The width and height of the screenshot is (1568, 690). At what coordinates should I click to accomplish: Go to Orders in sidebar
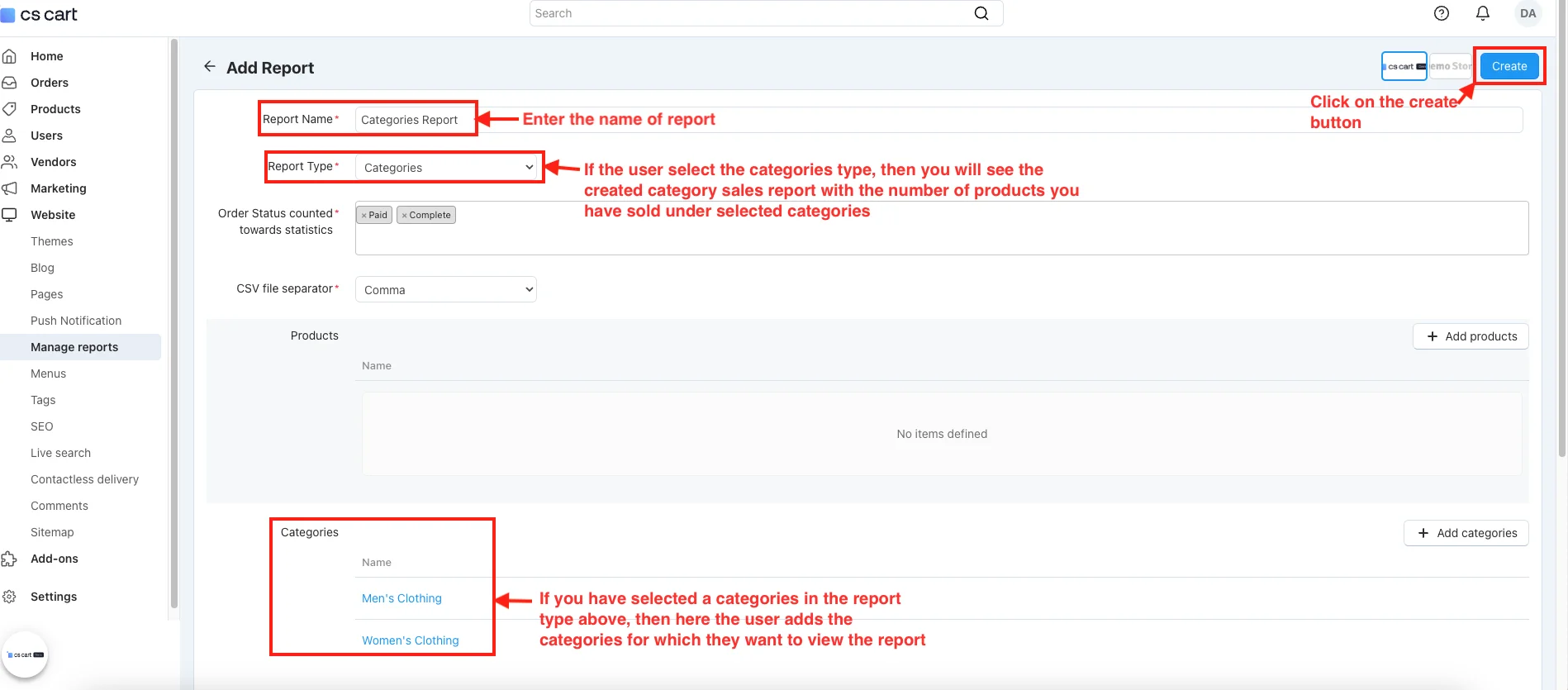pyautogui.click(x=50, y=83)
